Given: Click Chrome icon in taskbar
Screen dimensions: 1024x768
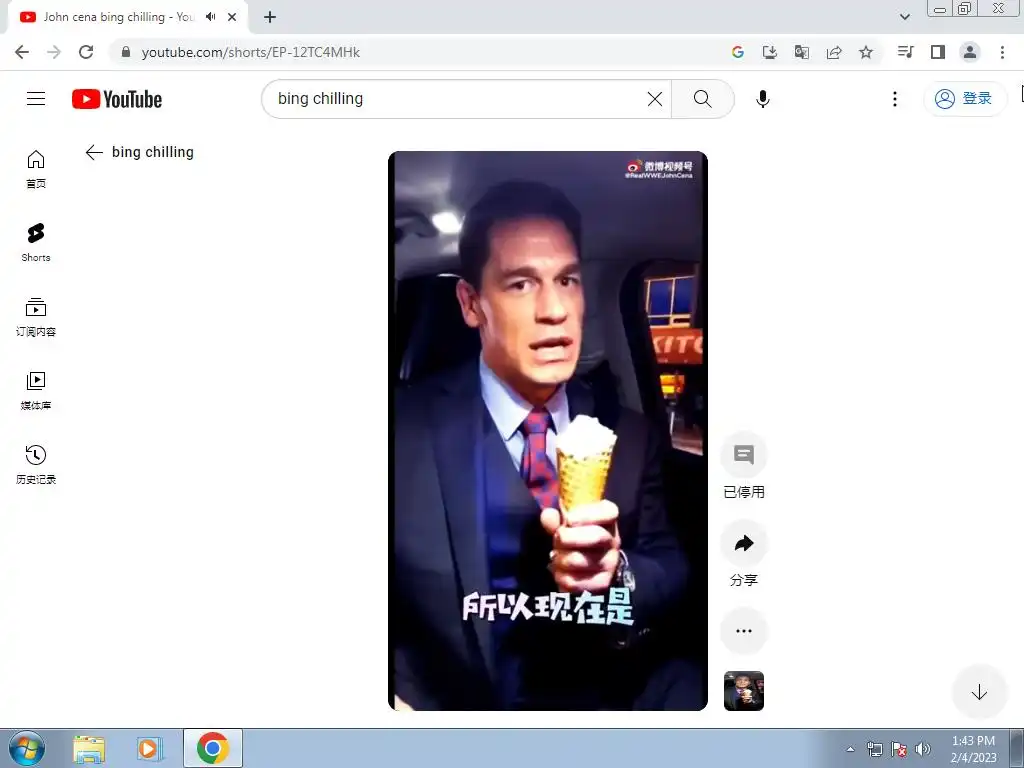Looking at the screenshot, I should point(213,748).
